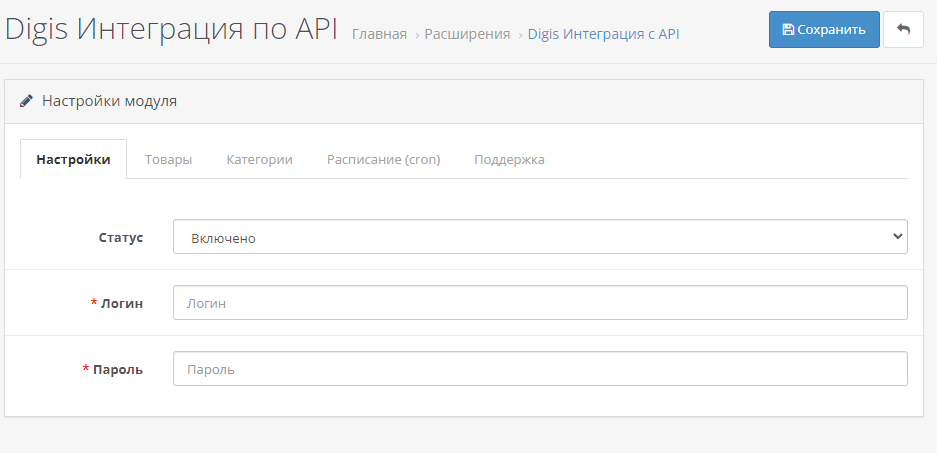Open the Главная breadcrumb link
The image size is (937, 453).
[x=379, y=34]
